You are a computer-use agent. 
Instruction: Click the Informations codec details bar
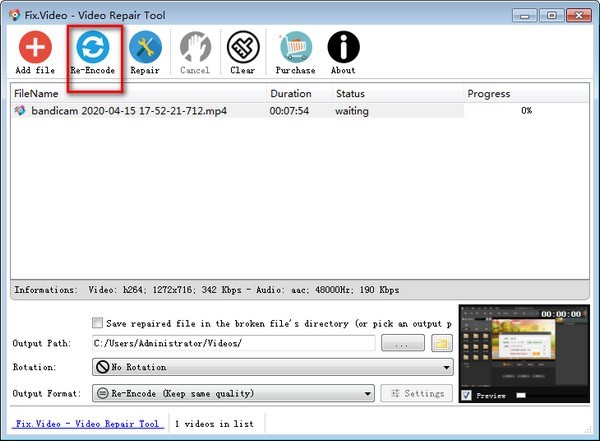click(300, 290)
